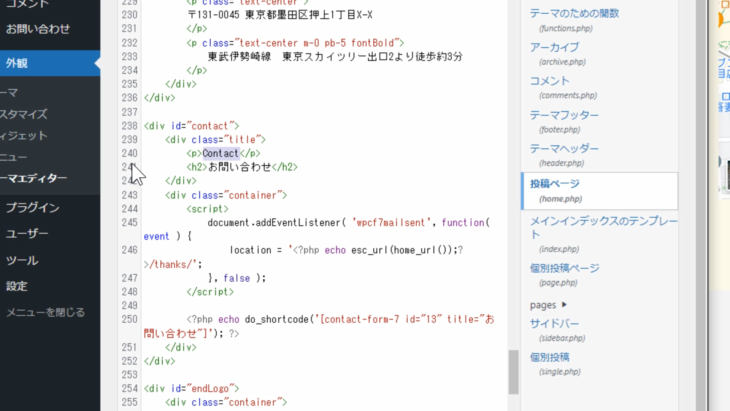Click esc_url(home_url()) on line 246
This screenshot has width=730, height=411.
[403, 250]
